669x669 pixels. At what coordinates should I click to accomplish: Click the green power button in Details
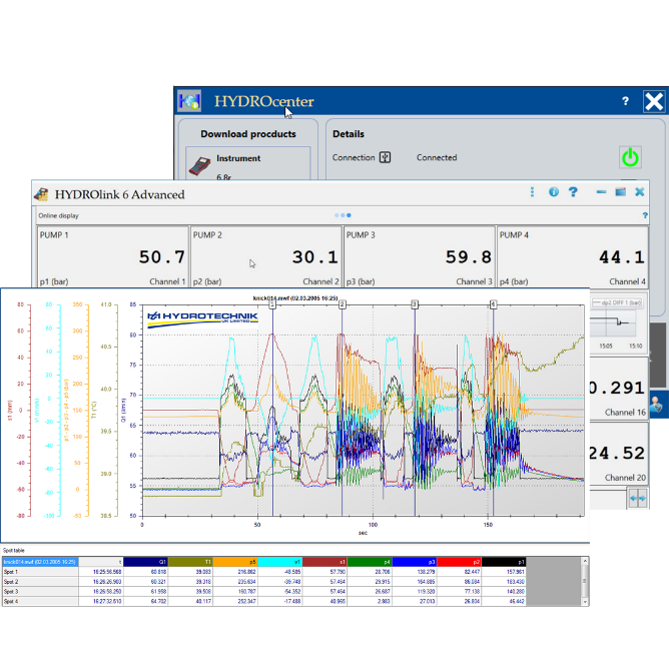coord(630,157)
